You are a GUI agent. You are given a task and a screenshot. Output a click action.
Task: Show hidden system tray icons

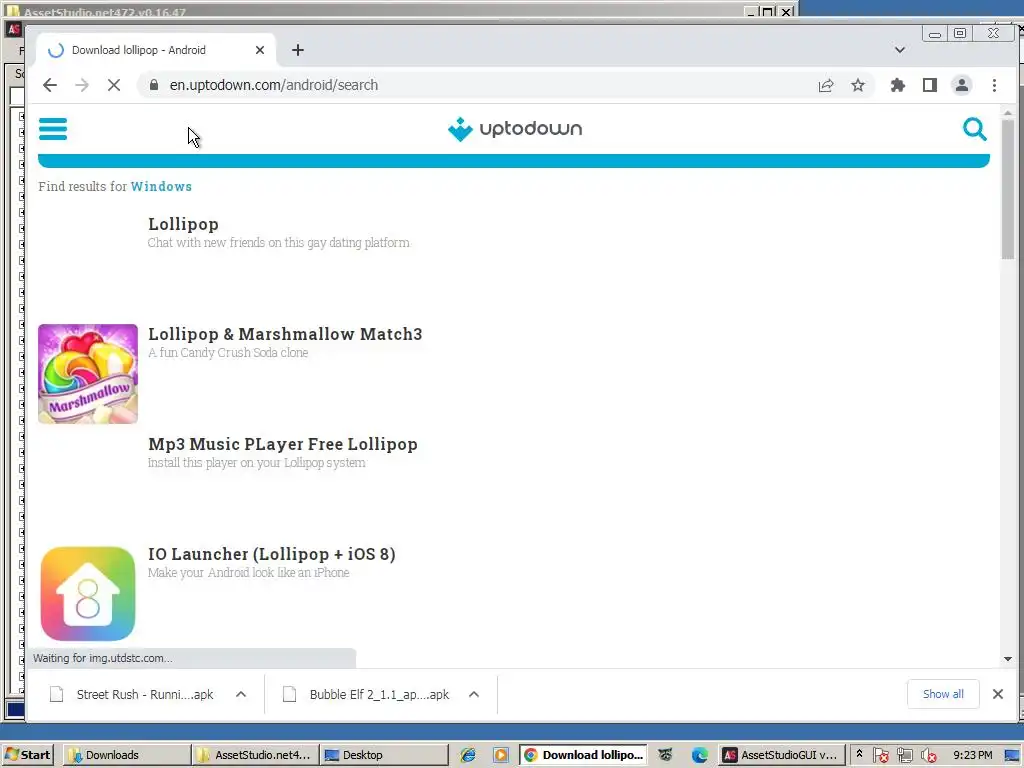tap(859, 754)
